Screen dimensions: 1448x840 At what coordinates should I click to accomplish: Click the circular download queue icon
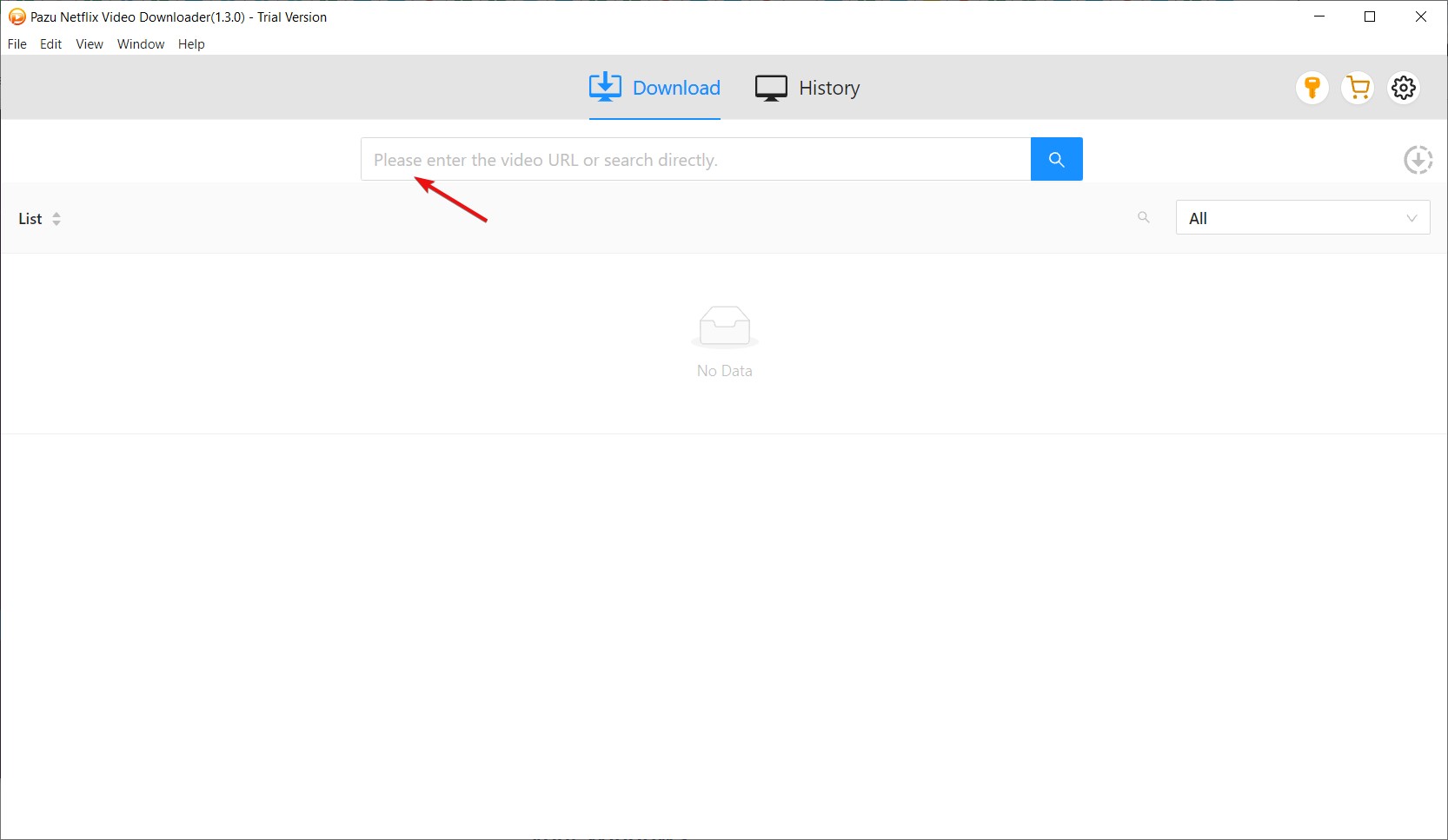1418,160
